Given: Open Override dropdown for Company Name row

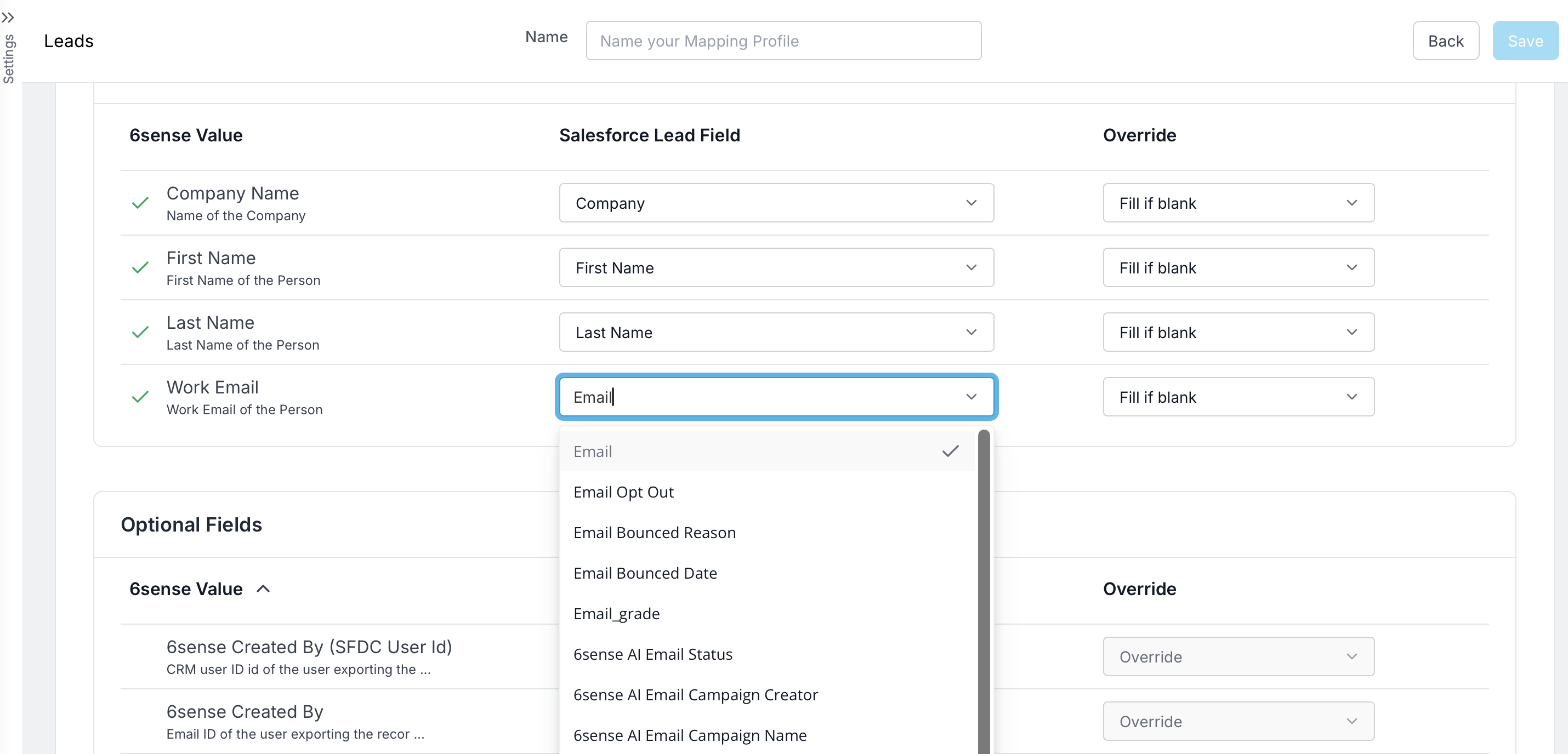Looking at the screenshot, I should (1238, 203).
